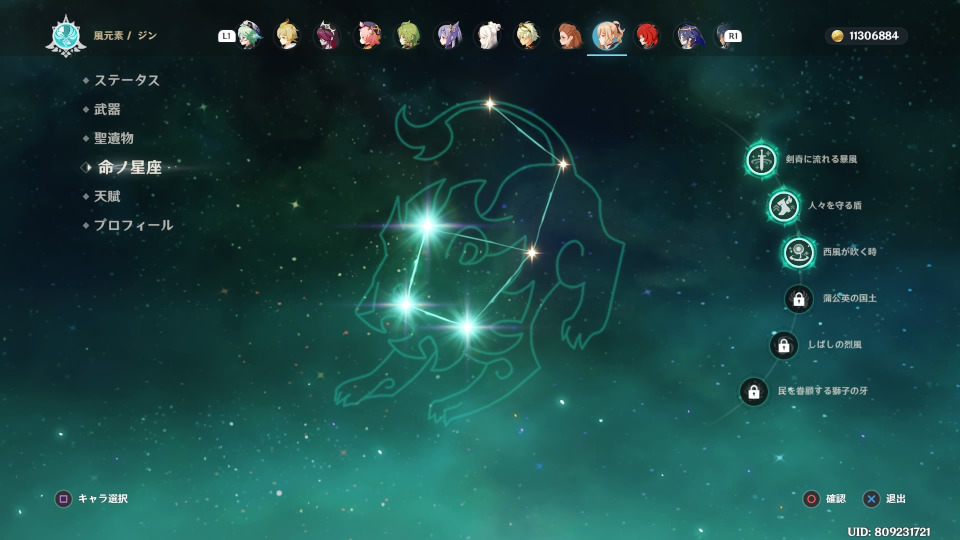Screen dimensions: 960x540
Task: Click the locked 蒲公英の国土 constellation icon
Action: (x=798, y=299)
